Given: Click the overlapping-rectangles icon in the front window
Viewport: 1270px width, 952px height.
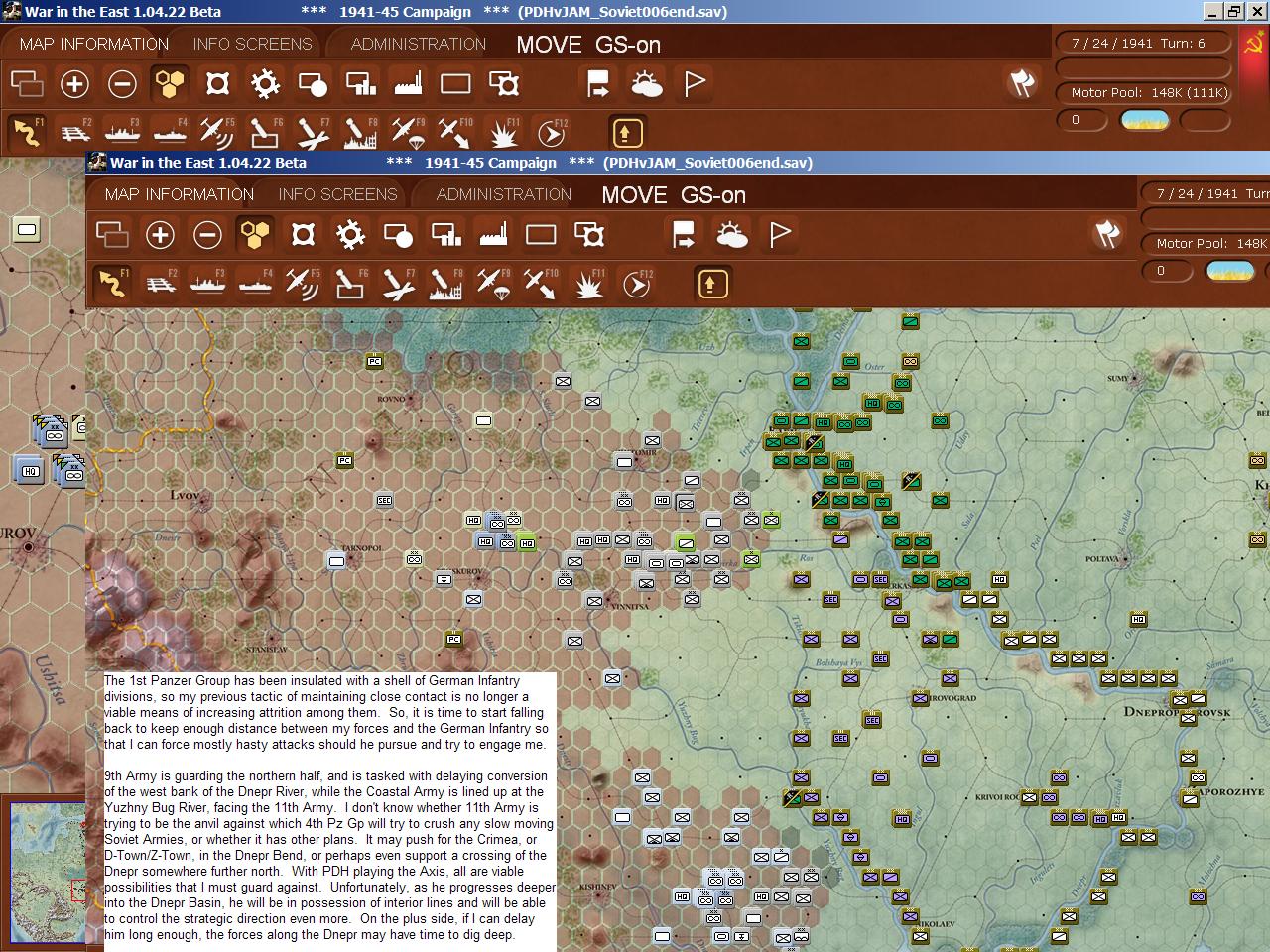Looking at the screenshot, I should click(112, 235).
